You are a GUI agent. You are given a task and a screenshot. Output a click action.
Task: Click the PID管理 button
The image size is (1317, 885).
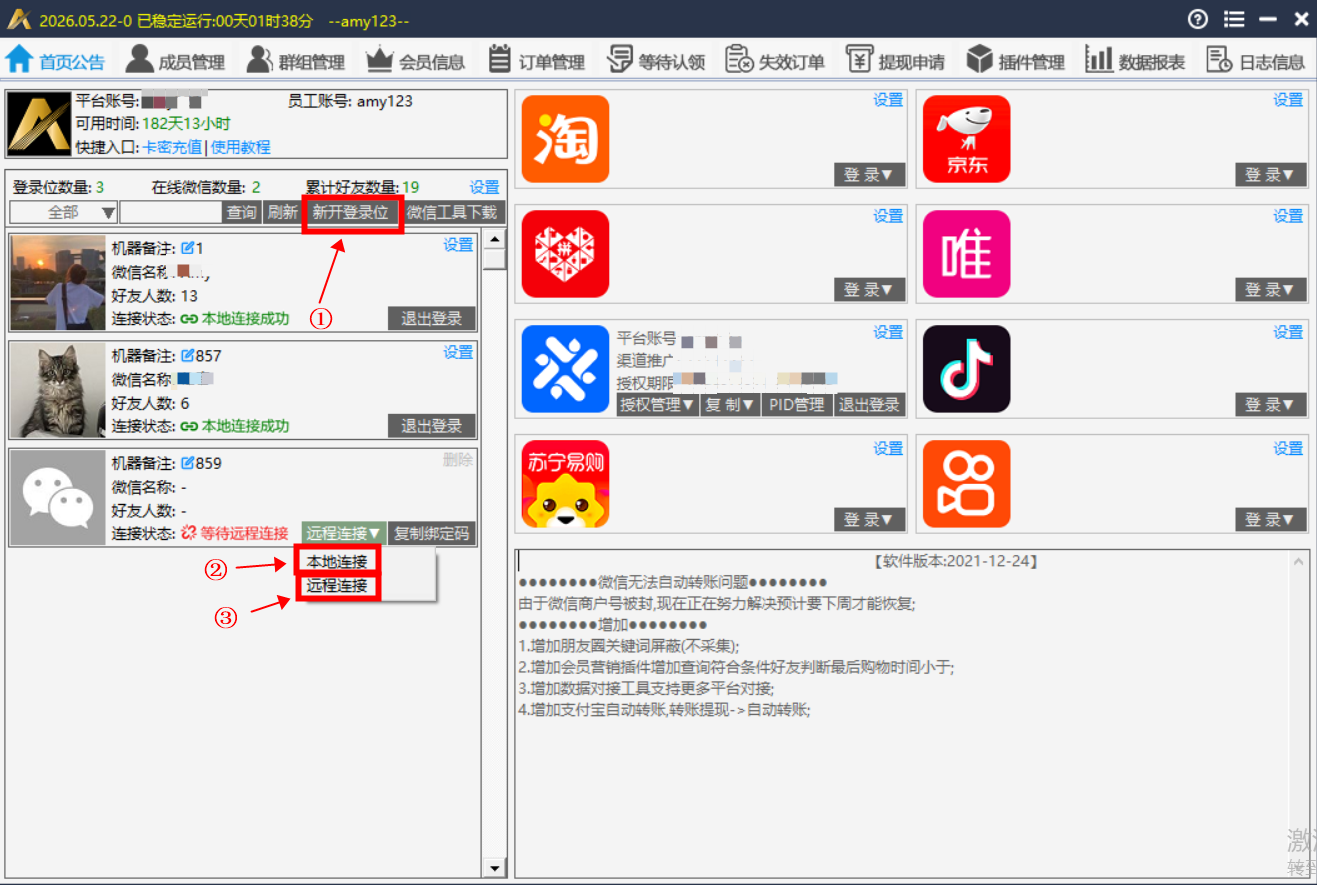pyautogui.click(x=797, y=405)
